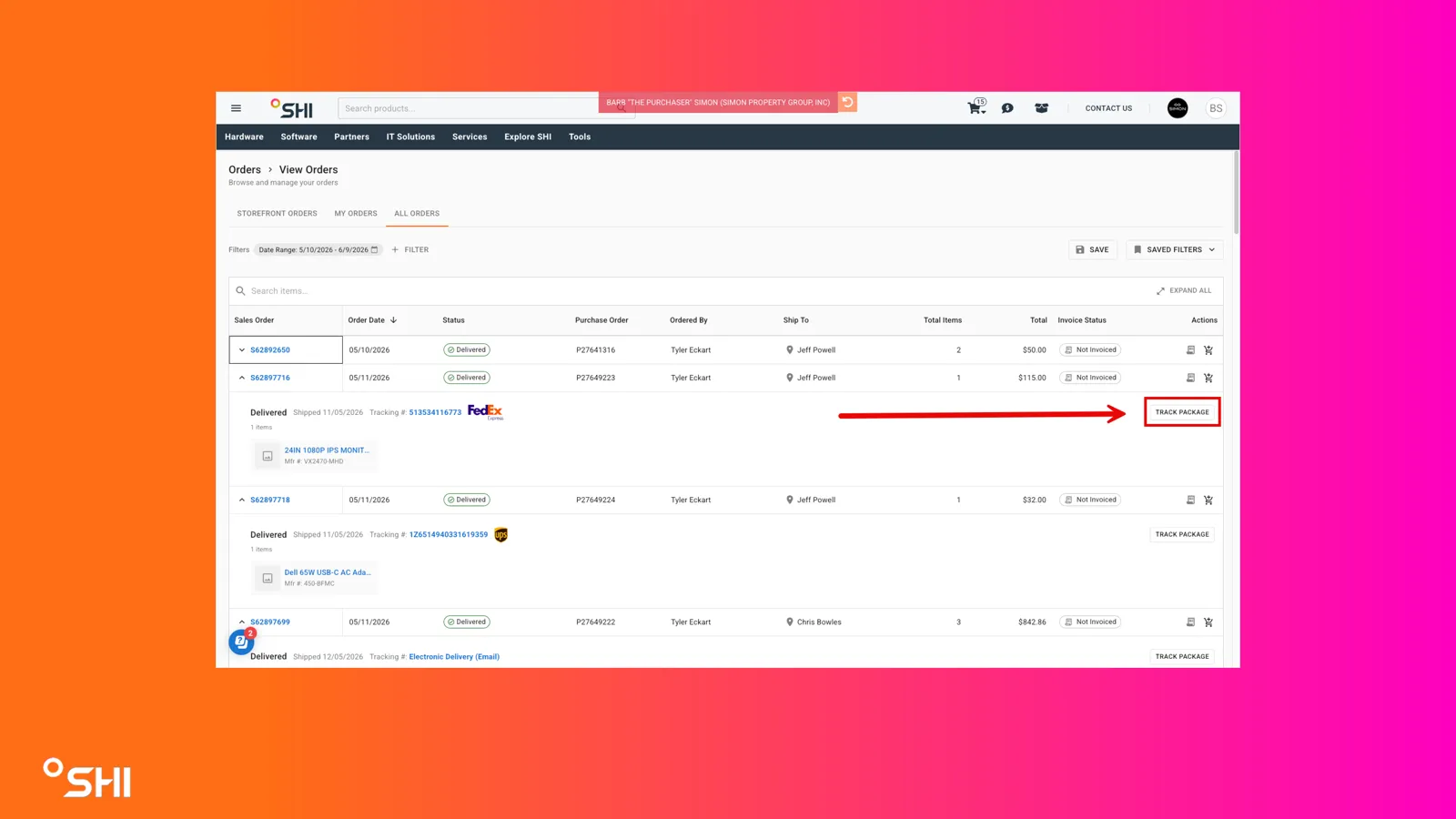The width and height of the screenshot is (1456, 819).
Task: Expand order row S62892650
Action: (242, 350)
